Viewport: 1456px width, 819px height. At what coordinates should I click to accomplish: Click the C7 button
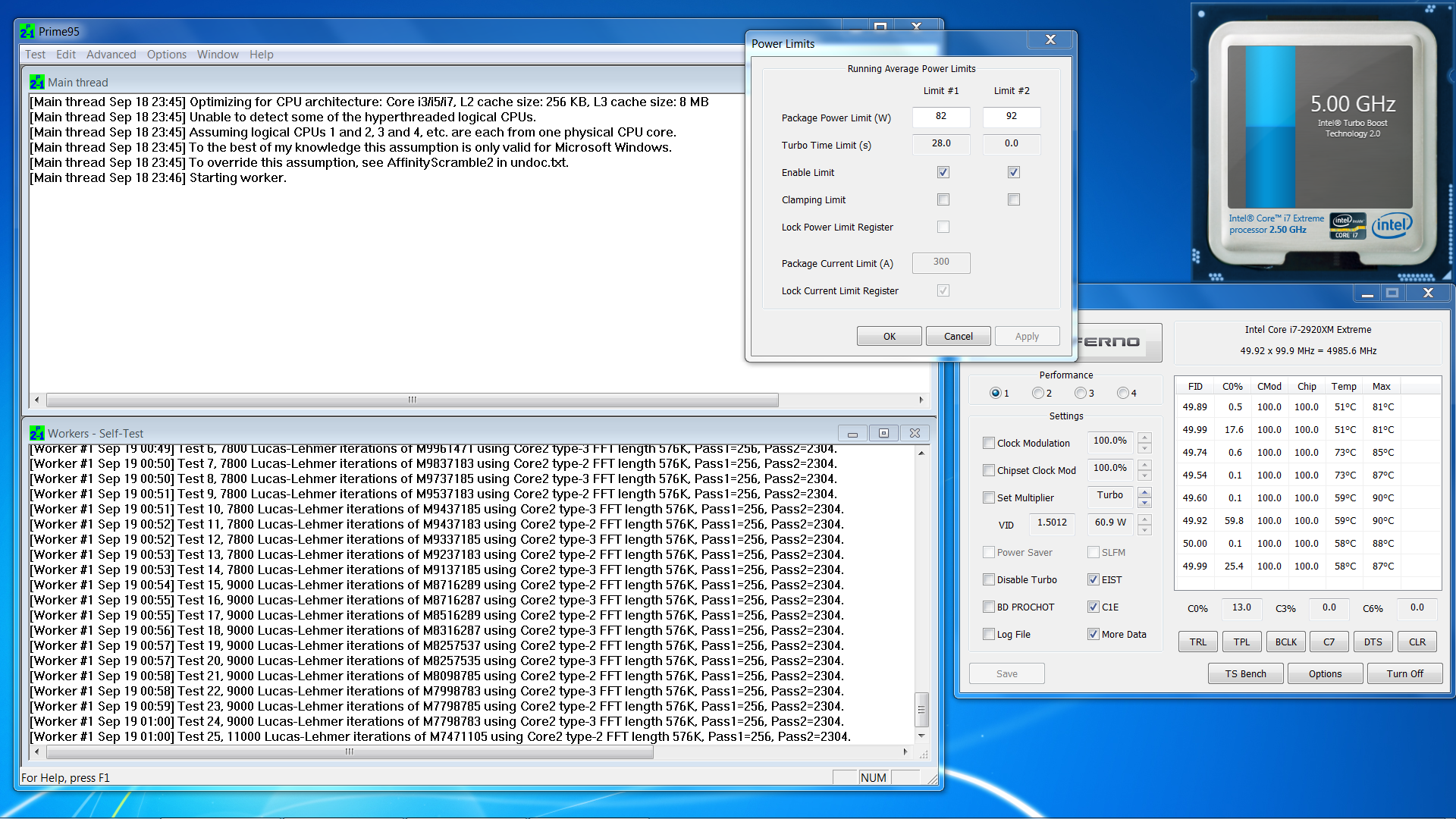(1329, 642)
